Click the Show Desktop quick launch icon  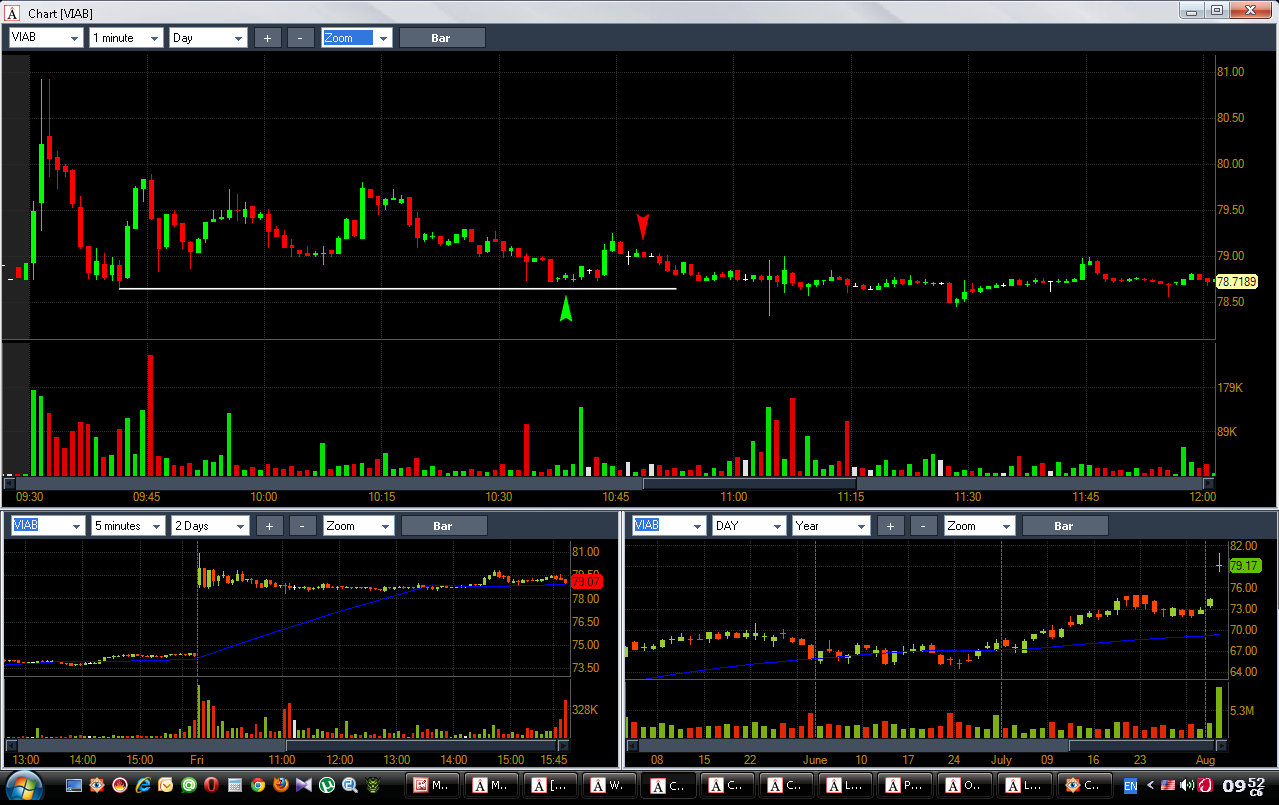[x=74, y=785]
